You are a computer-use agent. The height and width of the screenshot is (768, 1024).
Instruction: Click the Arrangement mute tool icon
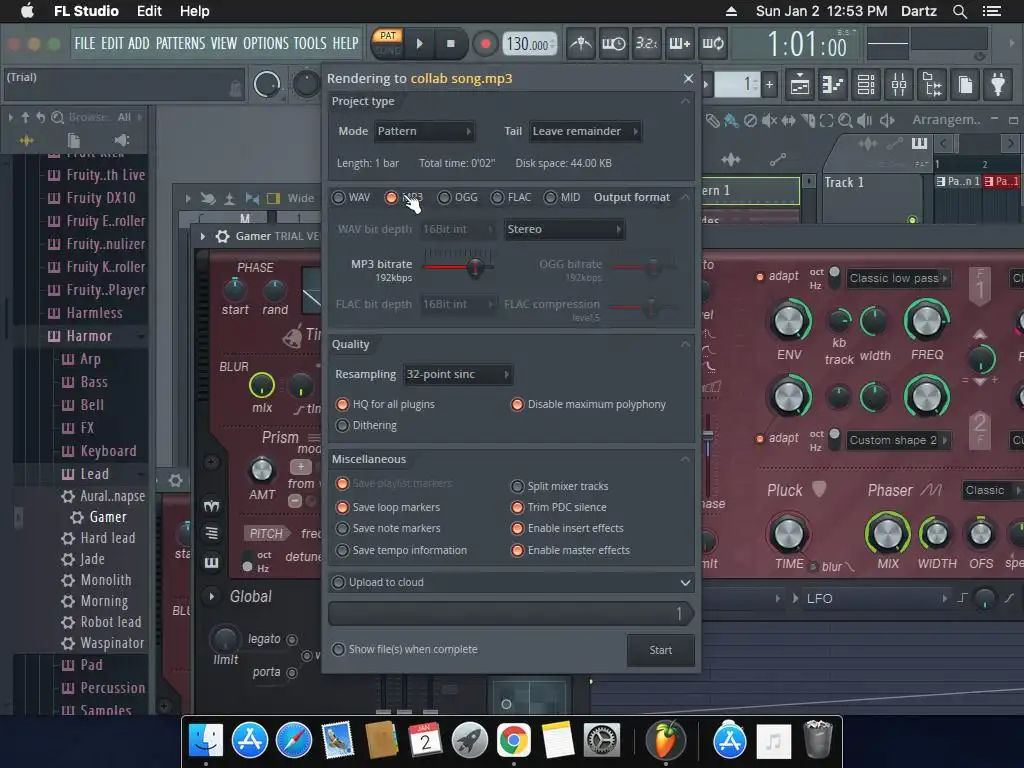coord(770,121)
